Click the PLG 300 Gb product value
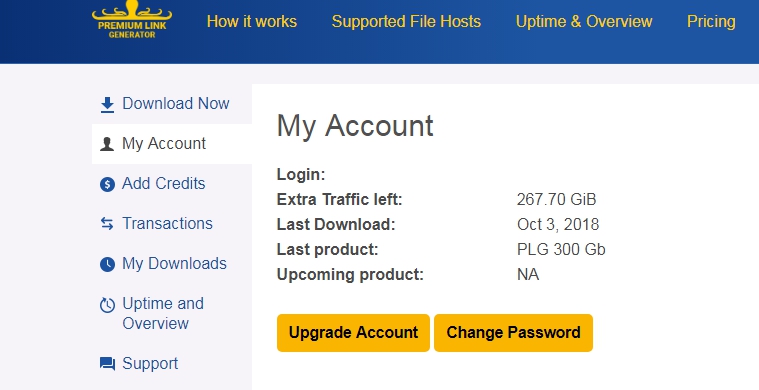The image size is (759, 390). (x=561, y=250)
